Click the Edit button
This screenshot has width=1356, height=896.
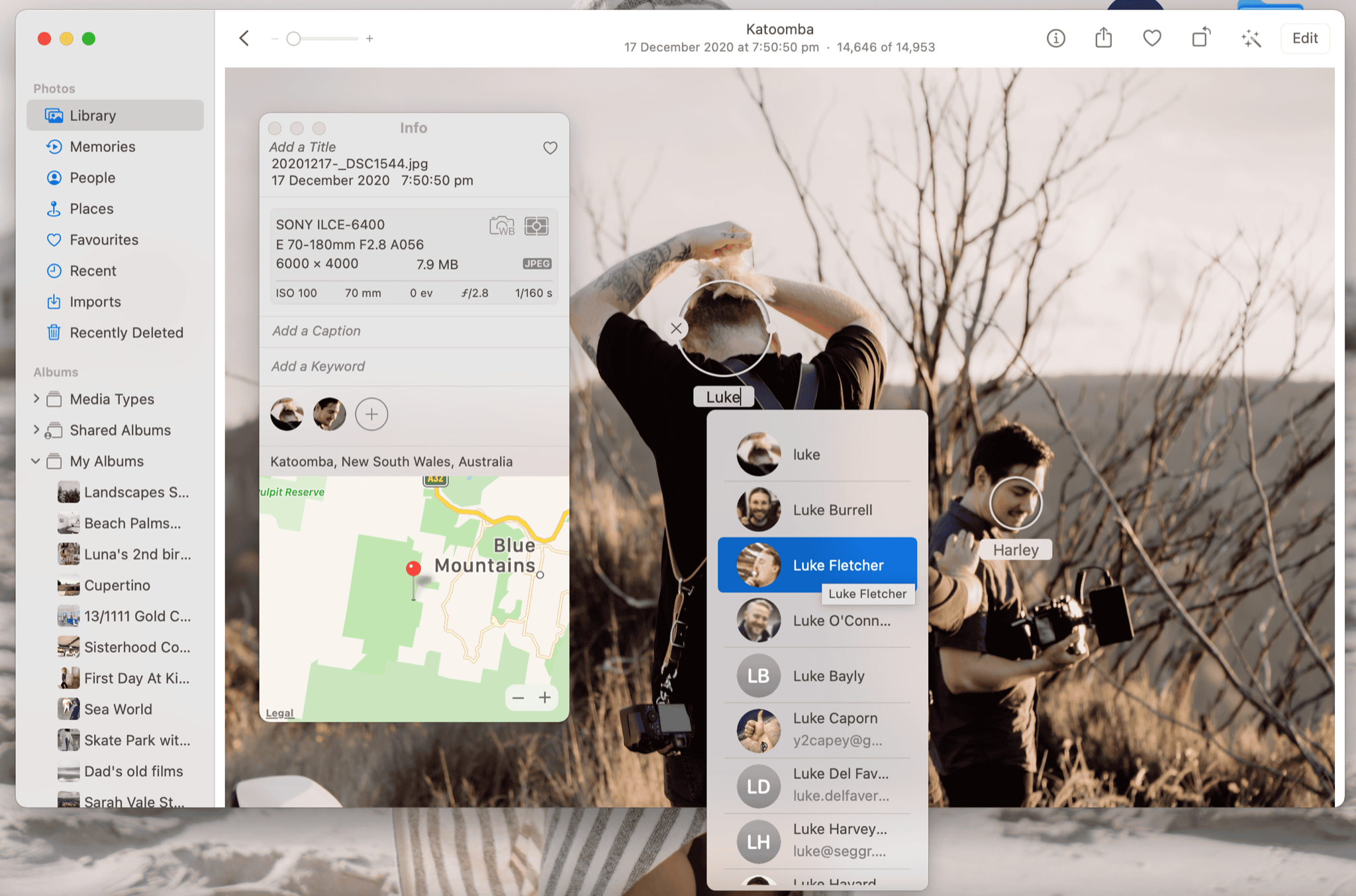[1304, 38]
